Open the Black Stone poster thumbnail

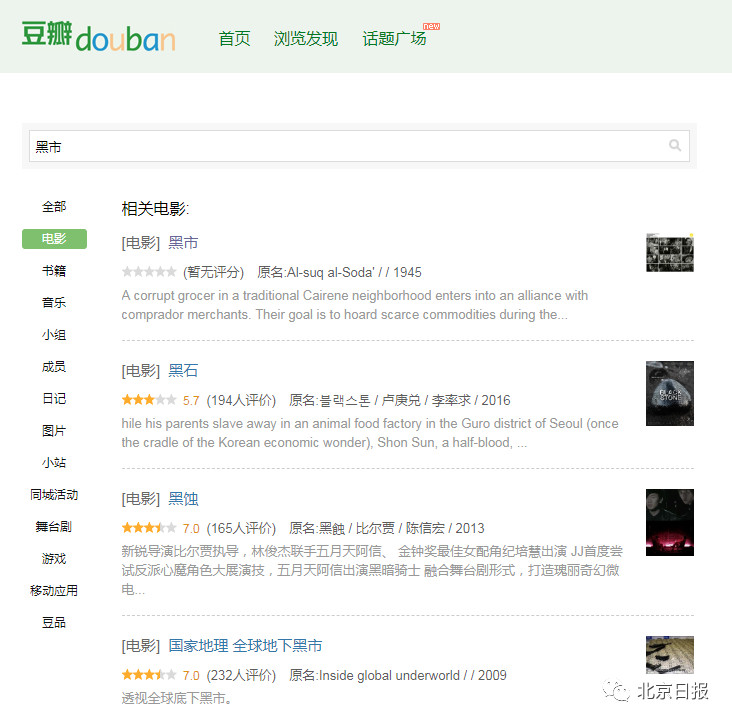click(669, 393)
